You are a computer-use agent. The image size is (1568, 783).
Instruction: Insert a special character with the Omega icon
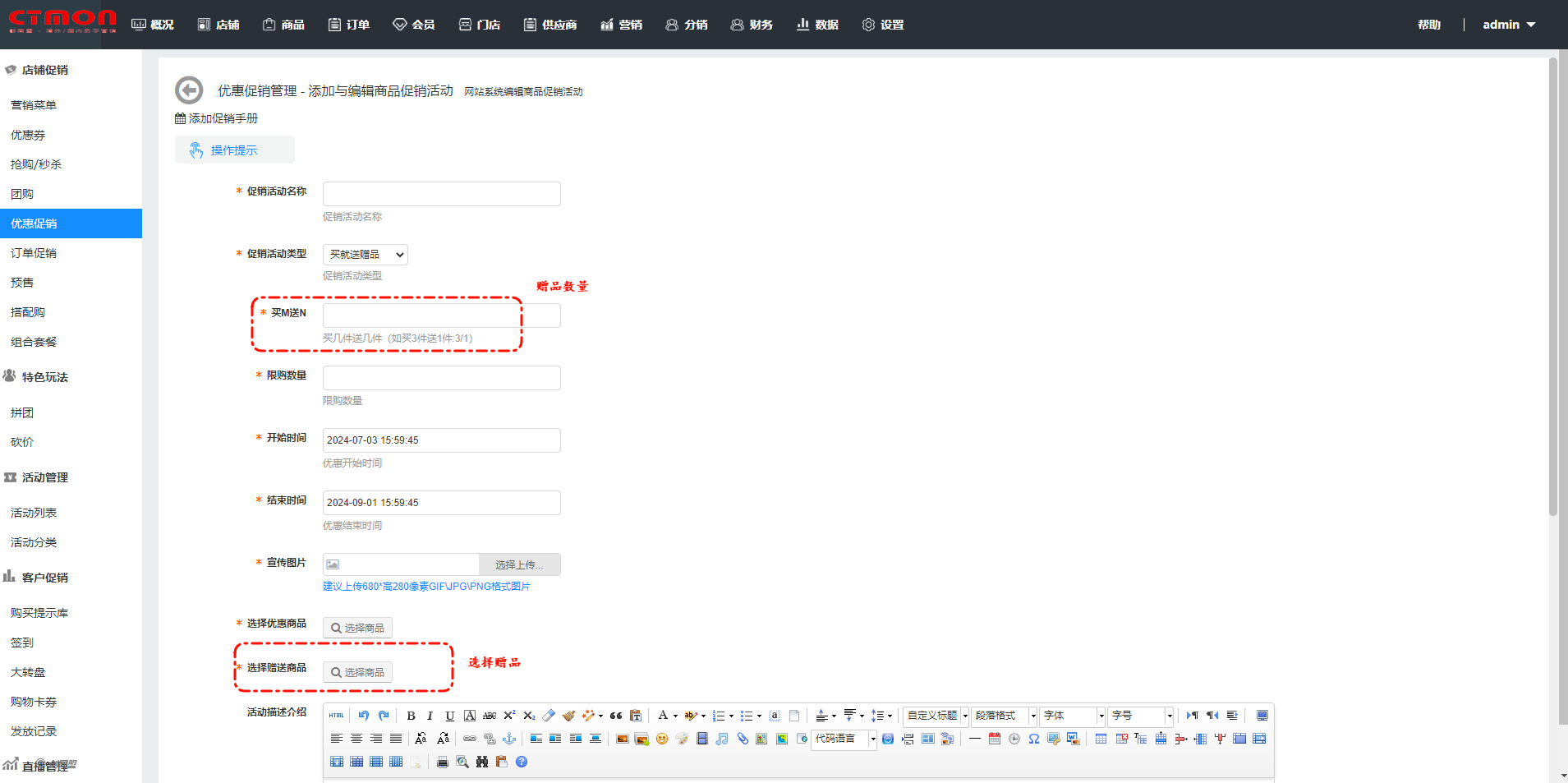pos(1034,739)
